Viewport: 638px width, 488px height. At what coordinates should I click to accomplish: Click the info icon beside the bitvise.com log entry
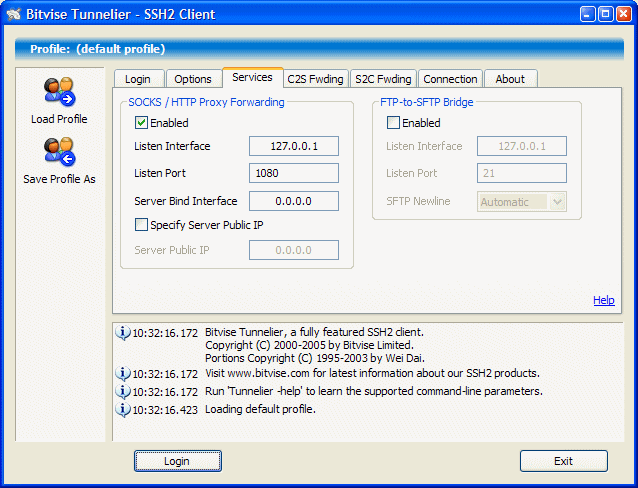[123, 373]
